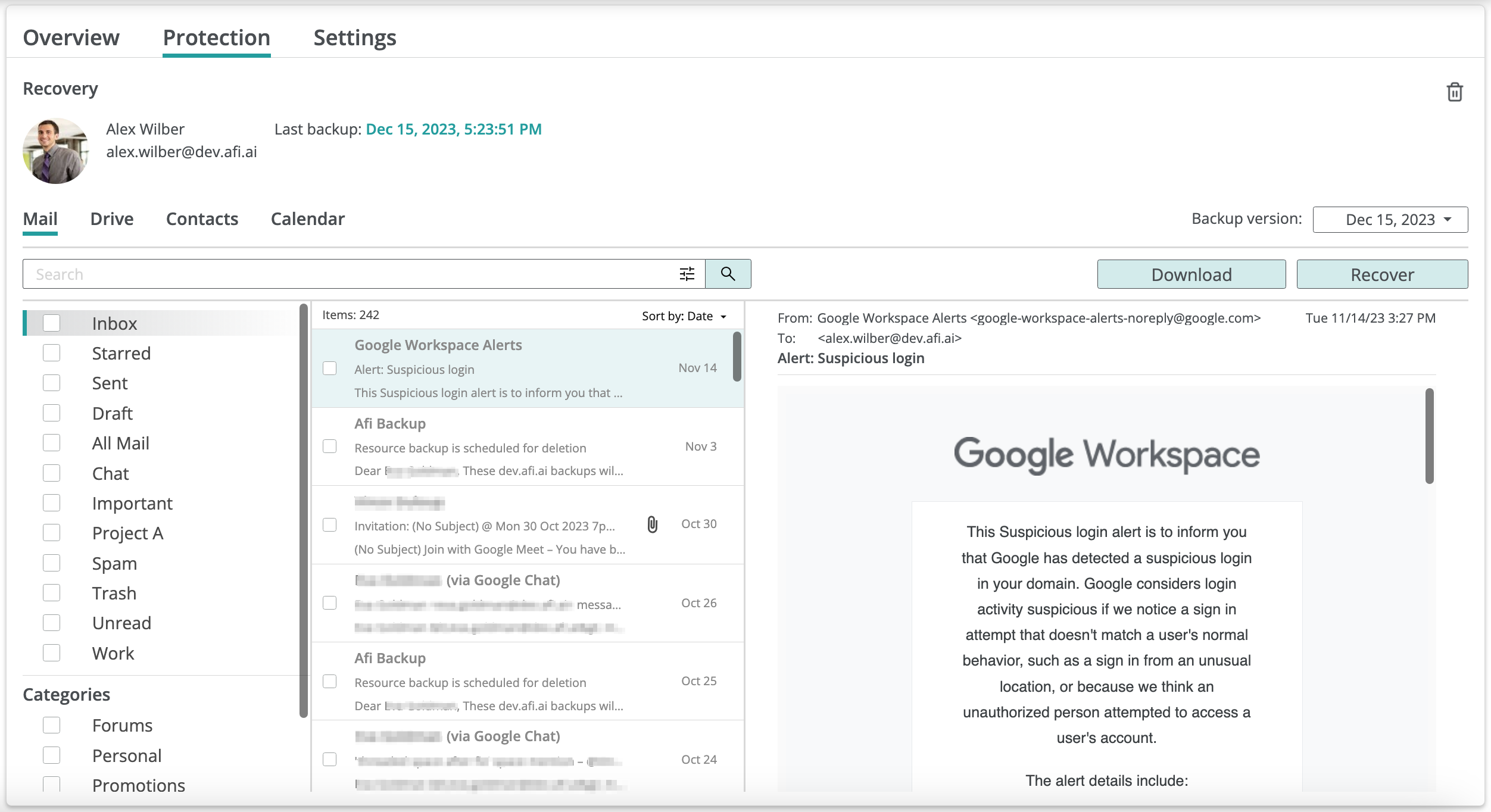Select the Oct 30 invitation email checkbox
The width and height of the screenshot is (1491, 812).
click(x=330, y=524)
